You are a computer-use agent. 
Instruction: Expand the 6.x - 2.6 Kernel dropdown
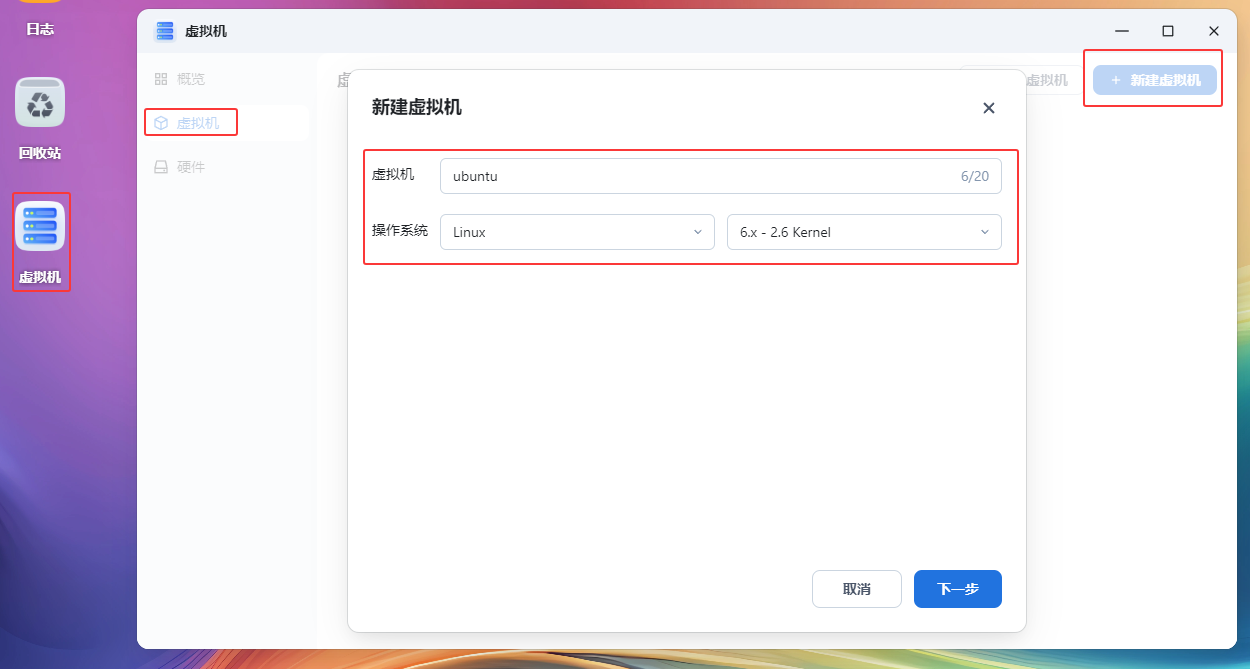(863, 232)
